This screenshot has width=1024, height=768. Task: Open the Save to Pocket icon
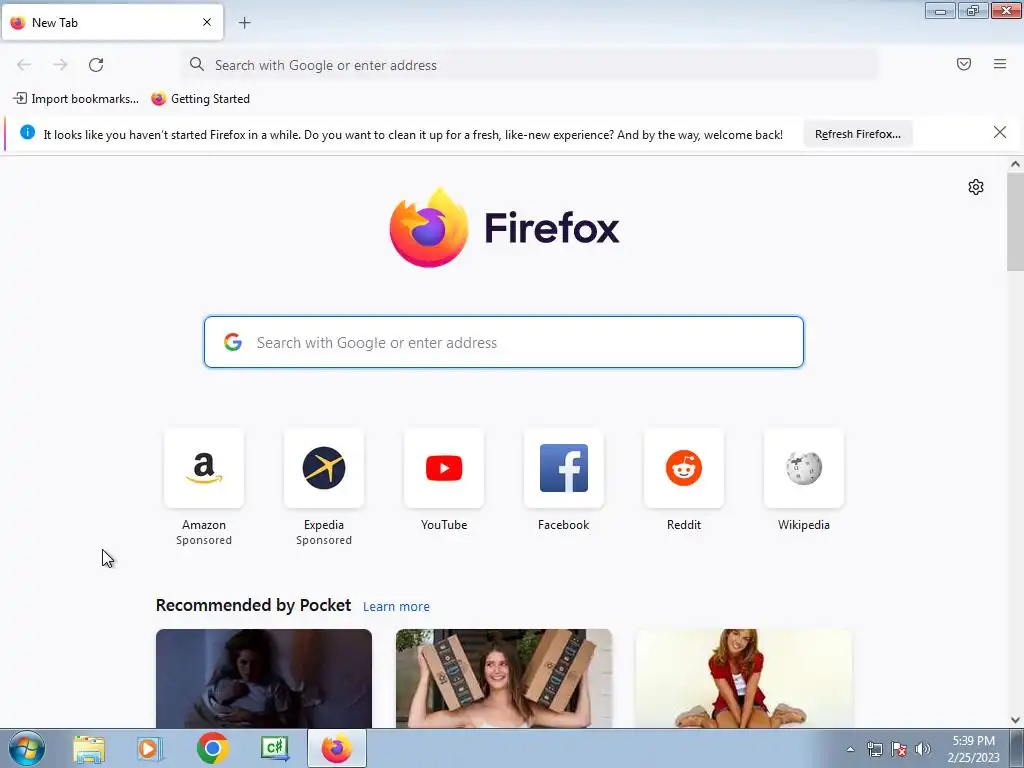click(x=964, y=64)
